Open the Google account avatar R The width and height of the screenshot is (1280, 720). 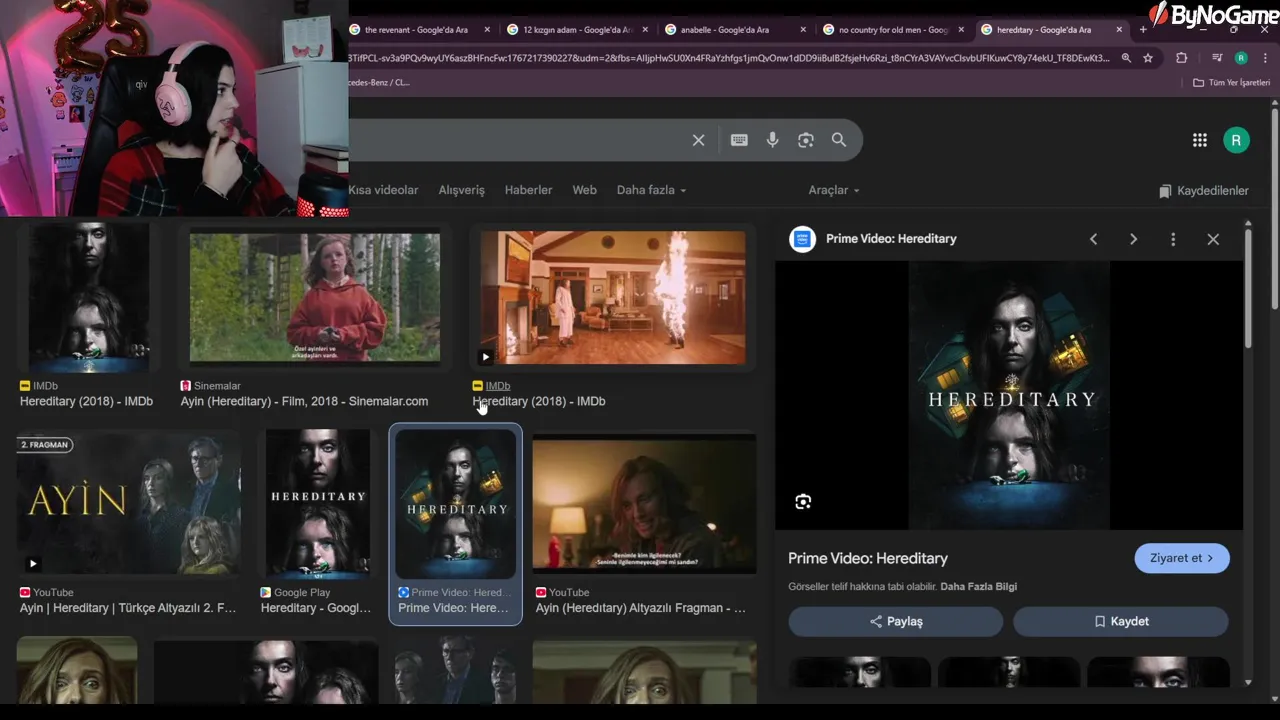1236,140
